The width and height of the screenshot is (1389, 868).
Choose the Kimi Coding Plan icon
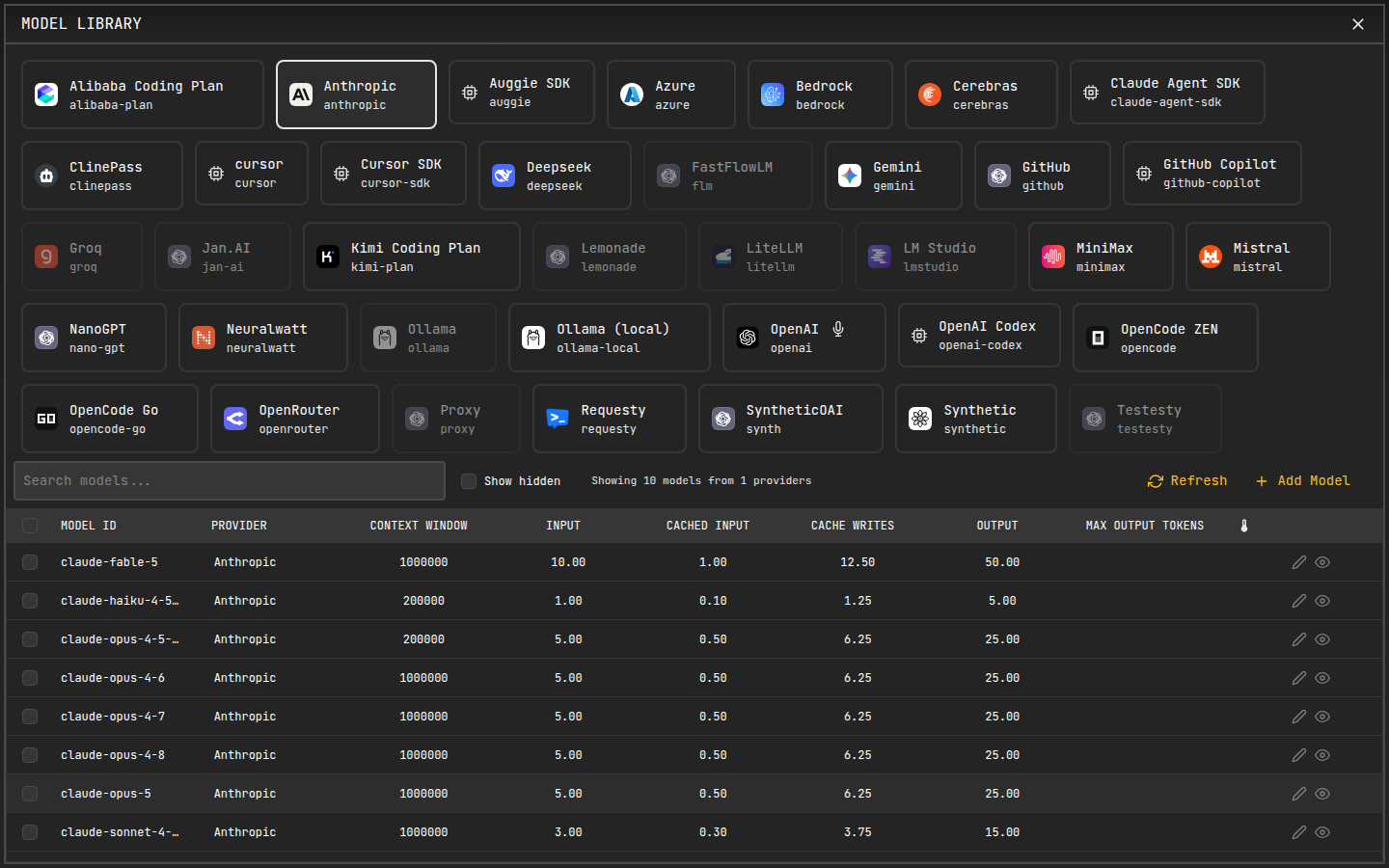(x=328, y=257)
